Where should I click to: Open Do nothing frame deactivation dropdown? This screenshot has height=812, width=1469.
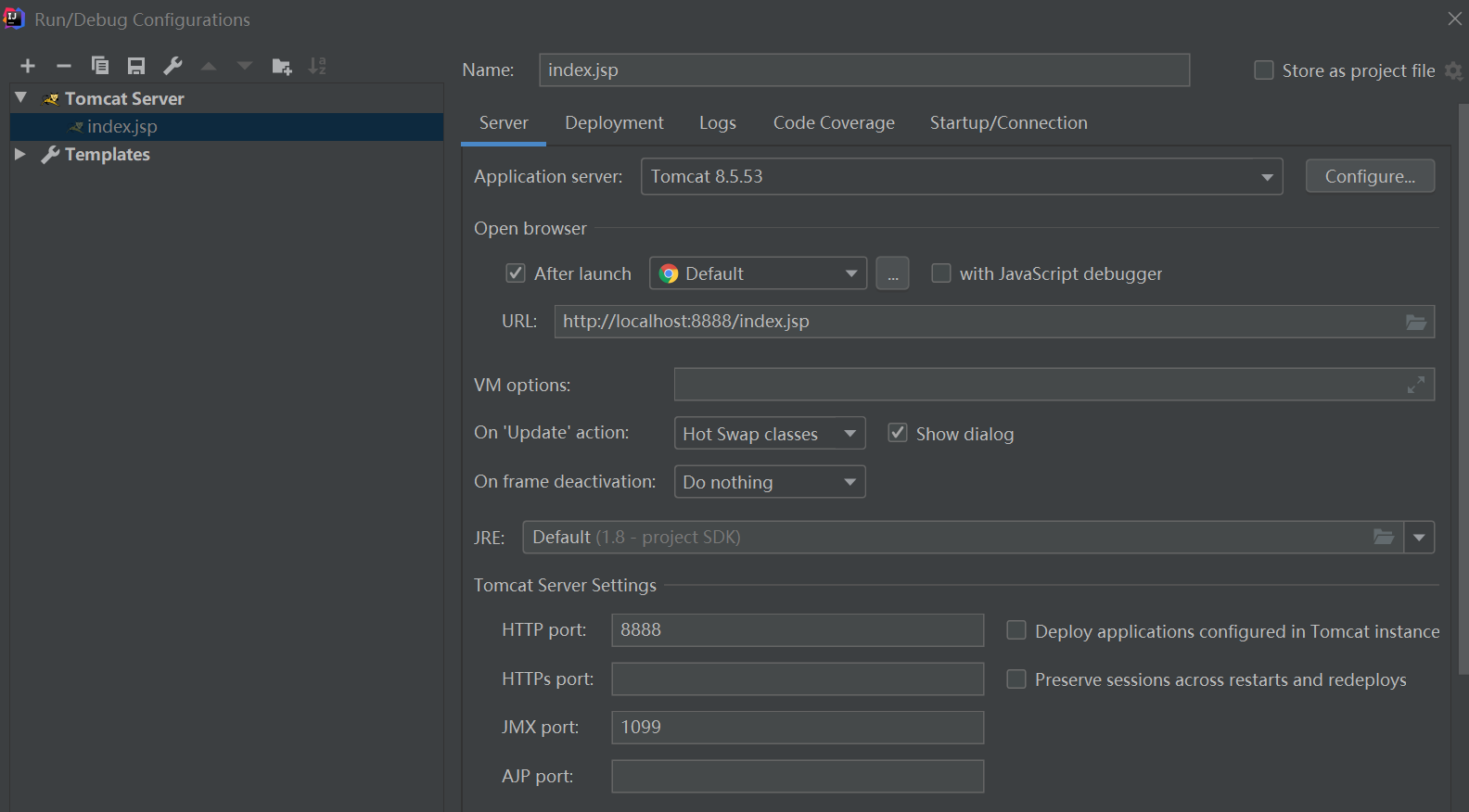pyautogui.click(x=770, y=482)
